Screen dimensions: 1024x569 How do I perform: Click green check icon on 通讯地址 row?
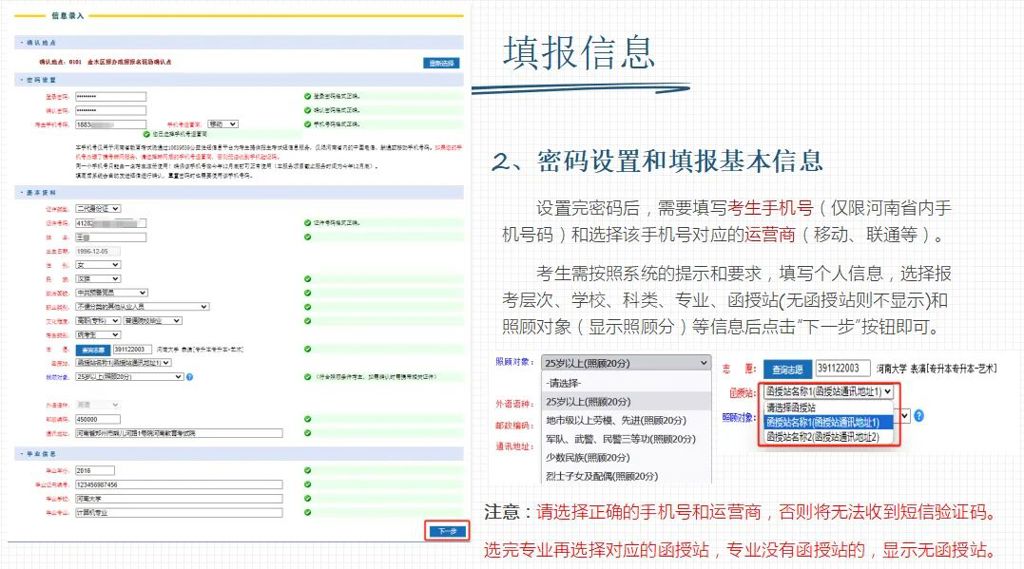pyautogui.click(x=308, y=432)
